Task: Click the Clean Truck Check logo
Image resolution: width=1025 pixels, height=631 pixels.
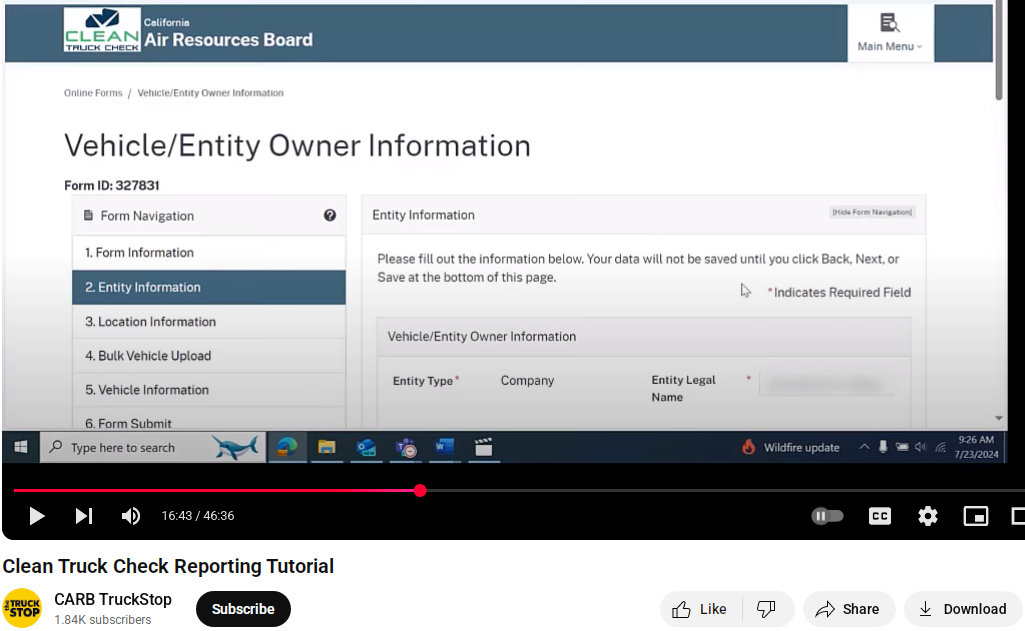Action: (x=102, y=30)
